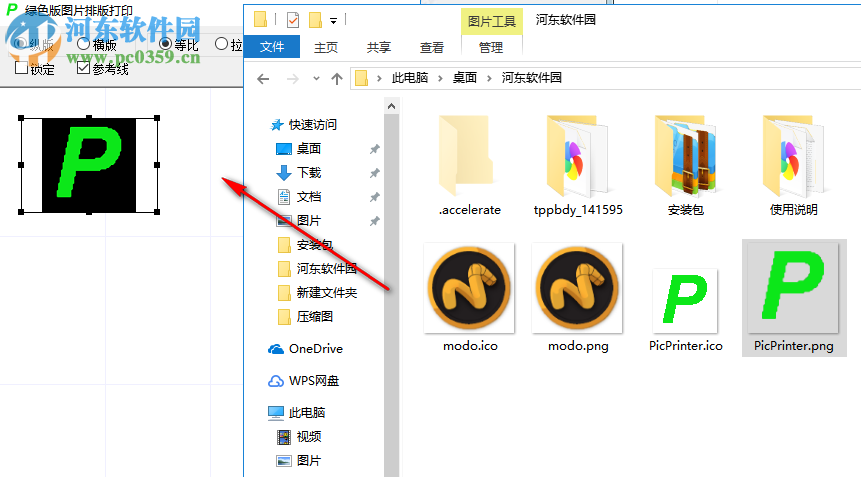
Task: Open the recent locations dropdown arrow
Action: pos(316,78)
